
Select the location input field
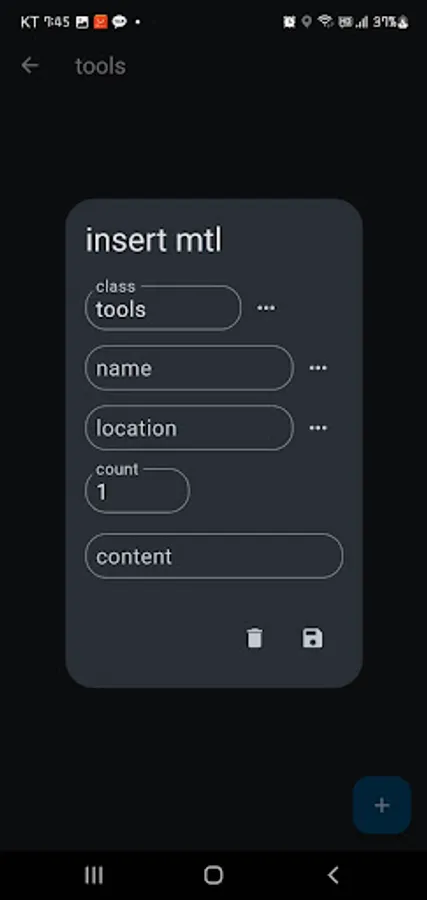189,428
